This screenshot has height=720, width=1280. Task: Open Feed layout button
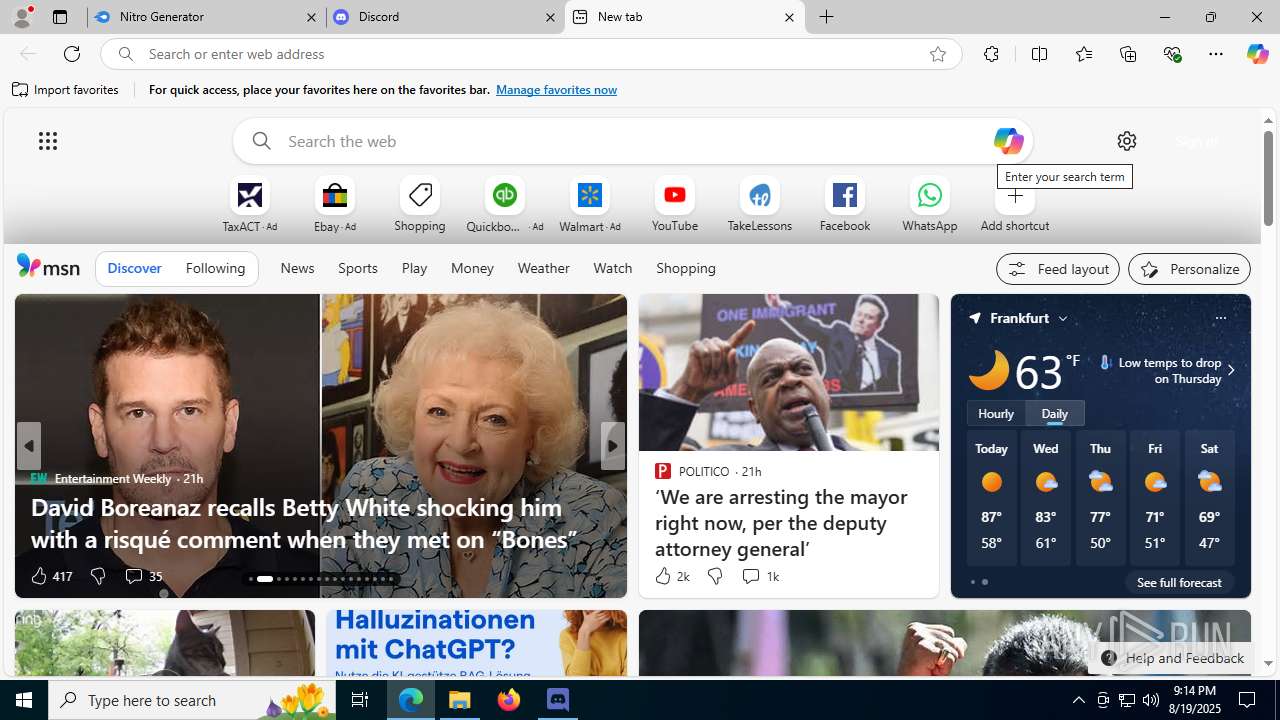pyautogui.click(x=1058, y=269)
